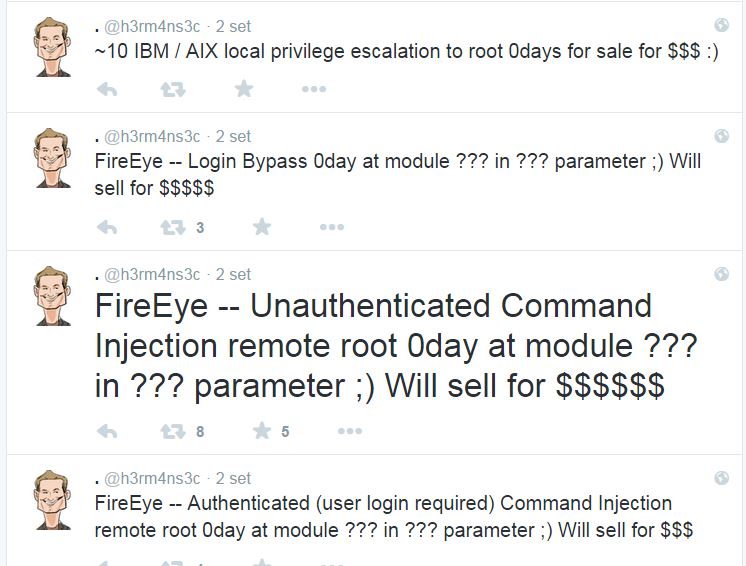Reply to the FireEye Login Bypass tweet
Screen dimensions: 746x566
point(107,227)
